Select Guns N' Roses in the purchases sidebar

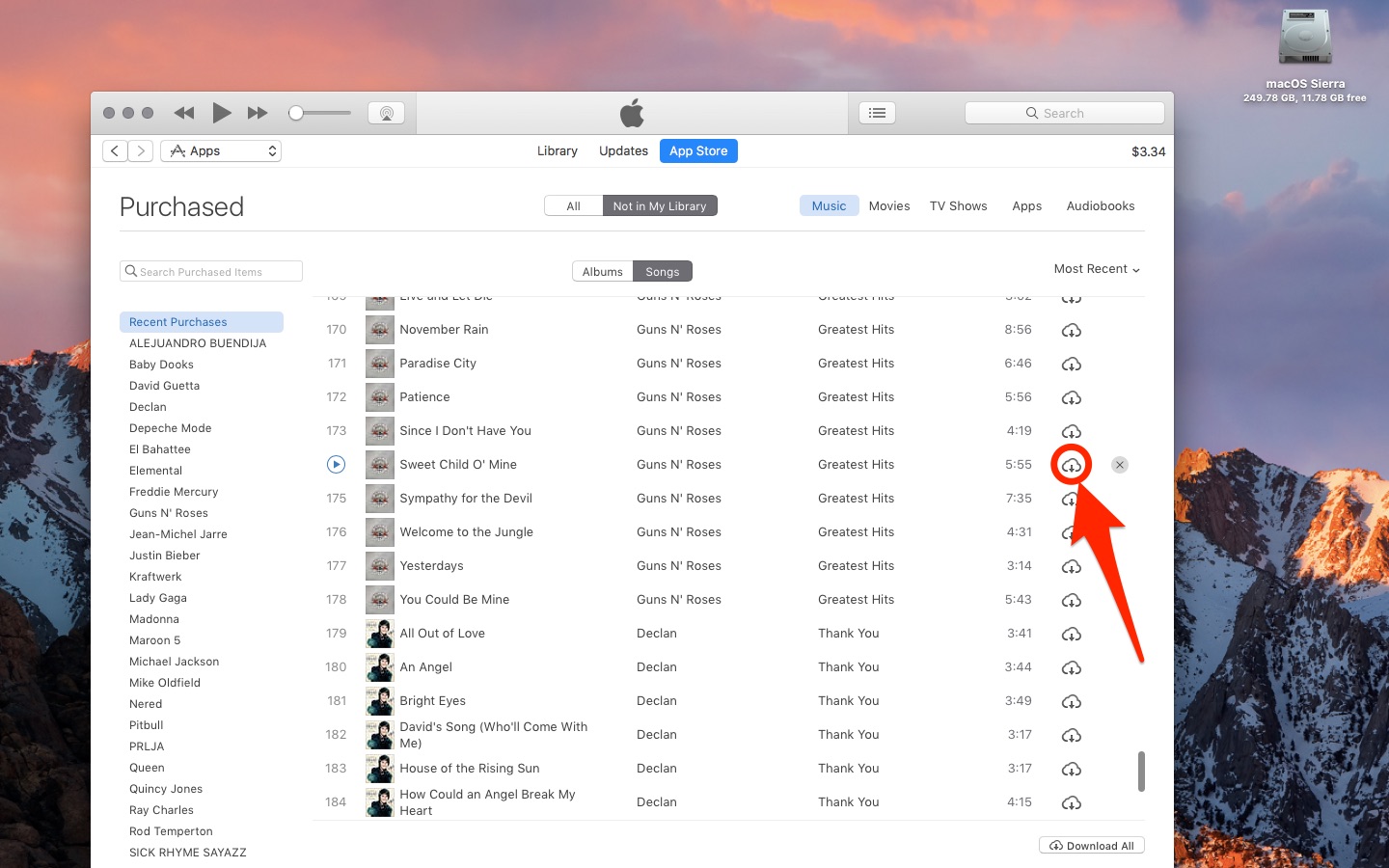[x=169, y=512]
